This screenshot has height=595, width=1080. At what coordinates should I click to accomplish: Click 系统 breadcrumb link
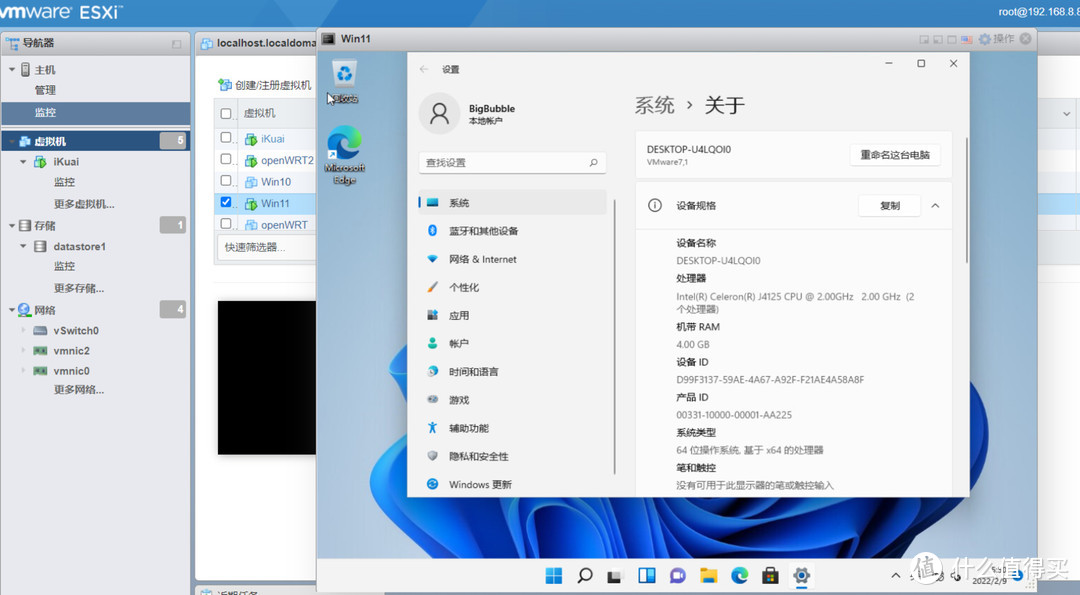(654, 105)
